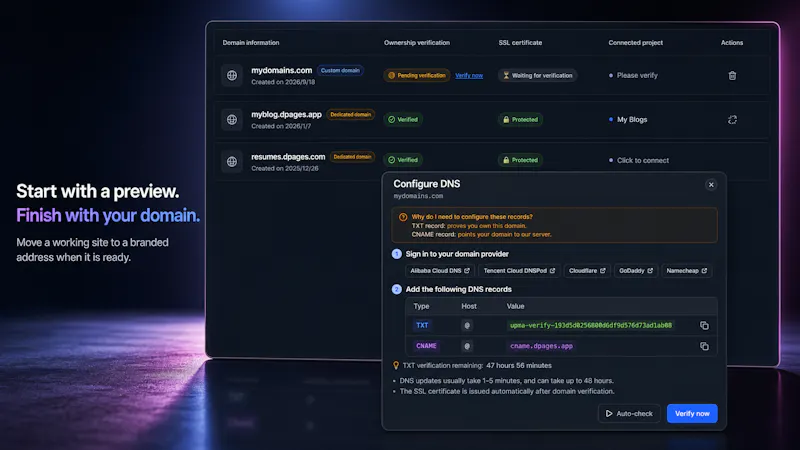
Task: Open Alibaba Cloud DNS provider link
Action: coord(440,271)
